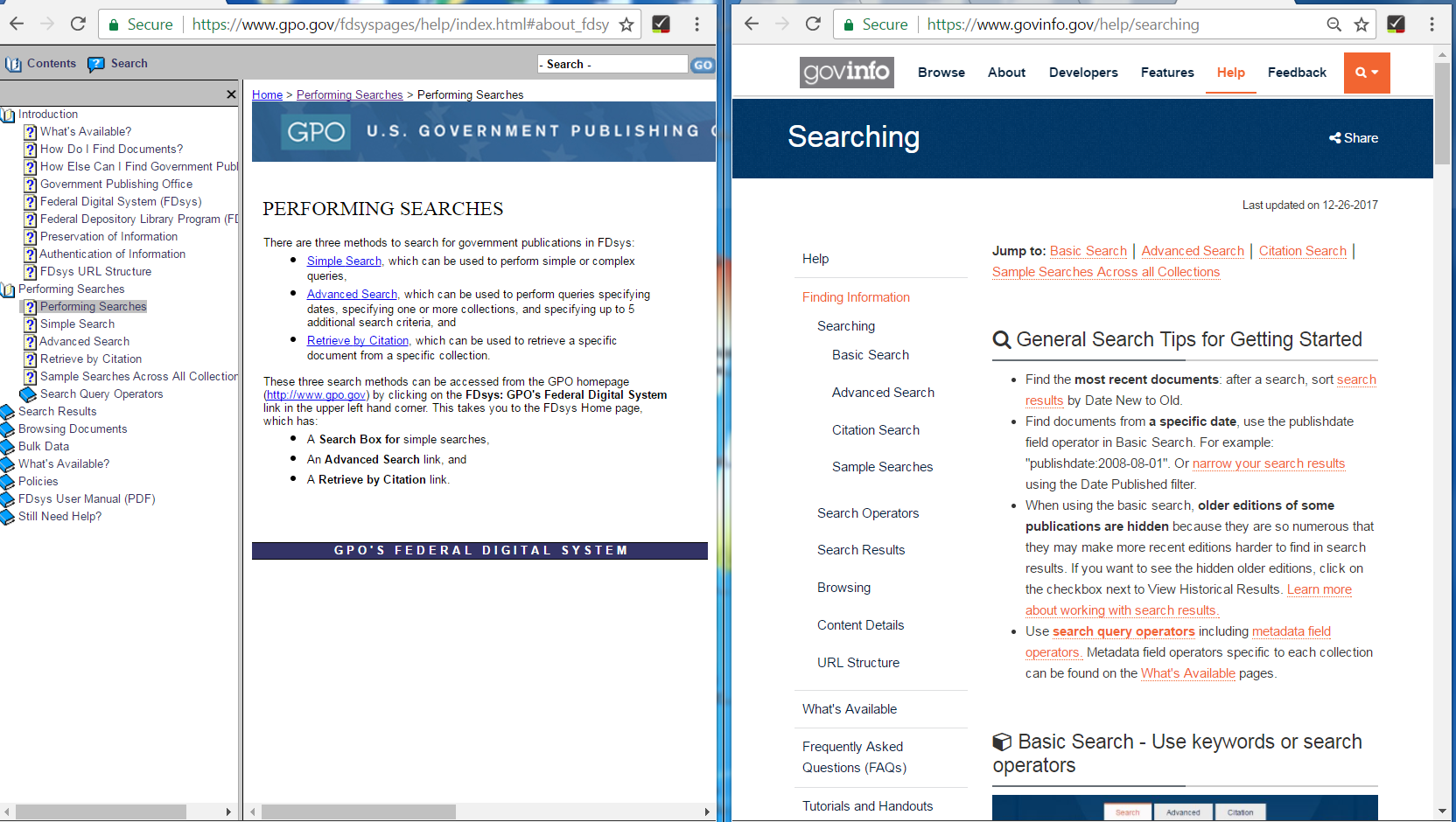
Task: Reload the govinfo browser page
Action: coord(813,24)
